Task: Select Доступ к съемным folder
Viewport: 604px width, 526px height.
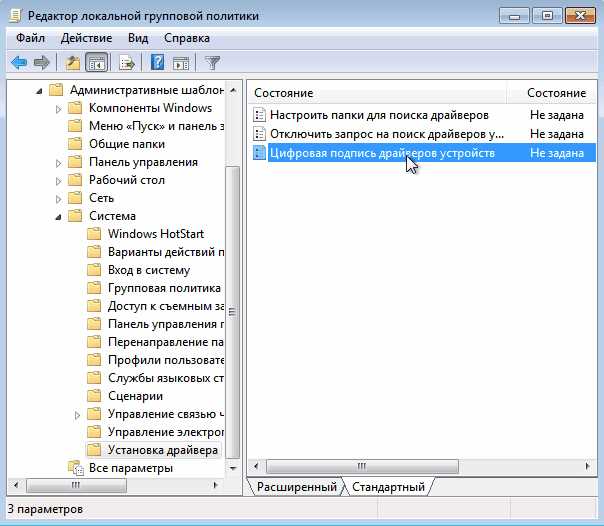Action: pos(166,306)
